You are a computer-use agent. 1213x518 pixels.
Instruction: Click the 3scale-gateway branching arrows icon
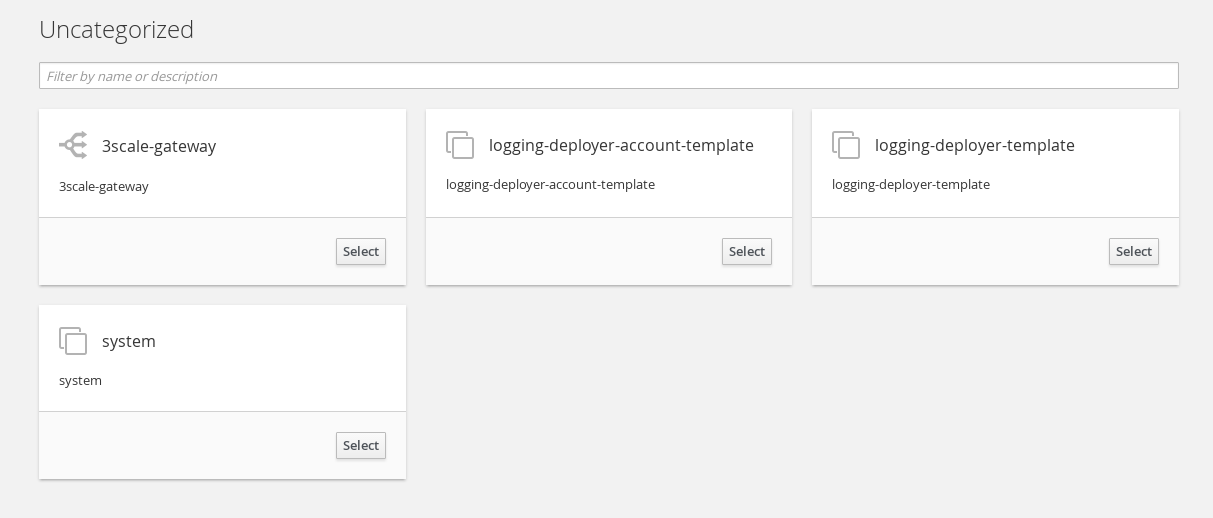(x=73, y=146)
